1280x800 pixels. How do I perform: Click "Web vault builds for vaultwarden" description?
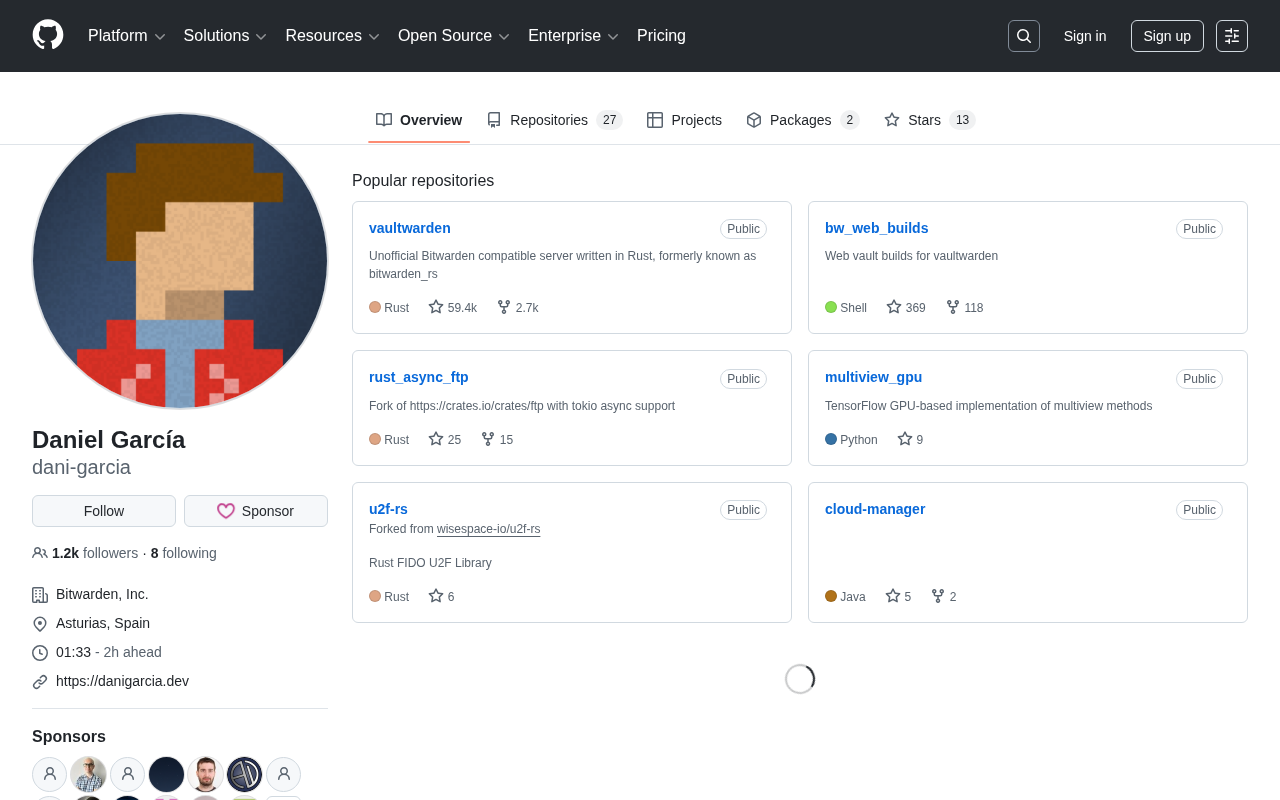tap(911, 256)
